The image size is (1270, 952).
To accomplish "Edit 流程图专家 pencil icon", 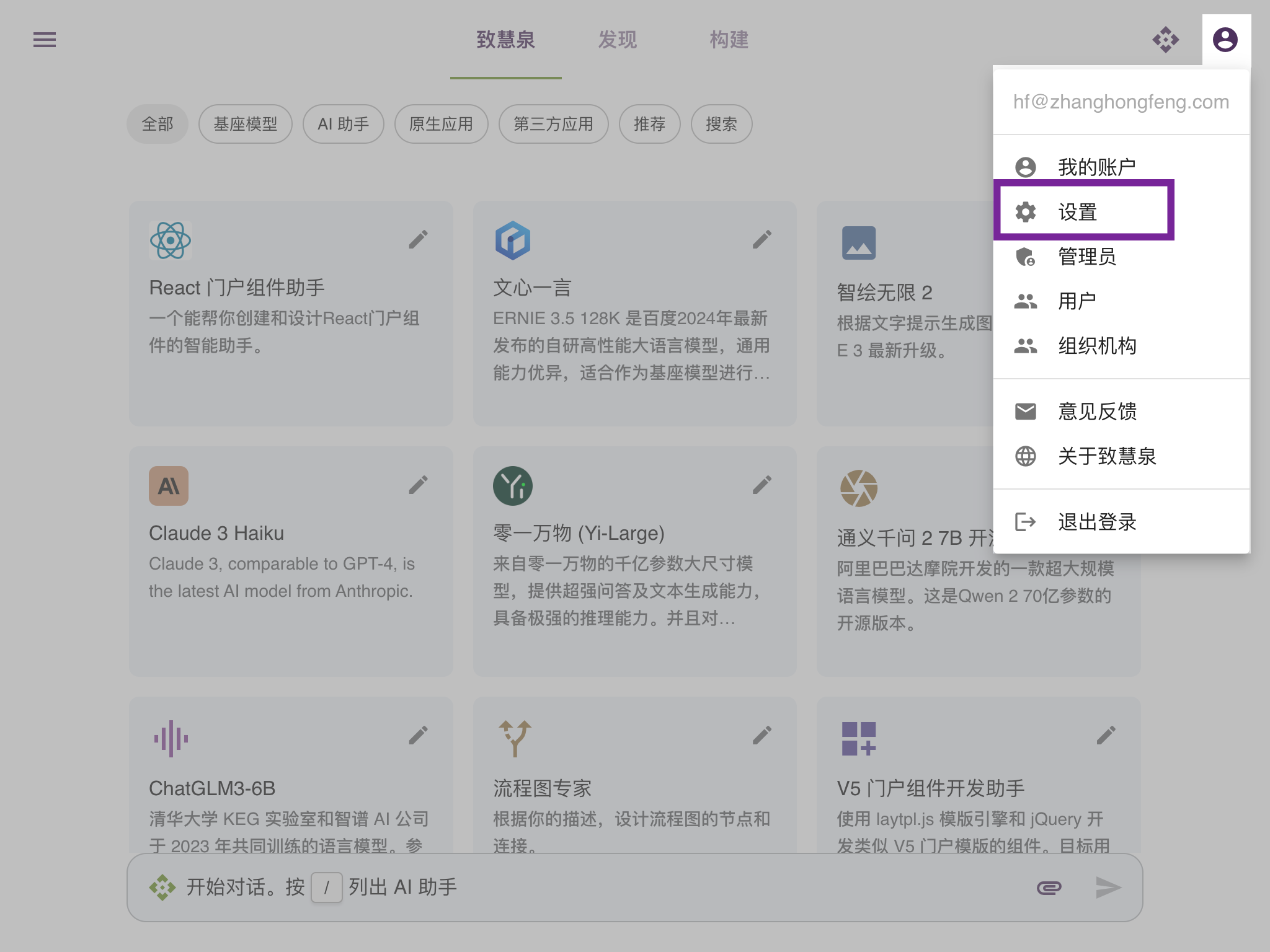I will 762,735.
